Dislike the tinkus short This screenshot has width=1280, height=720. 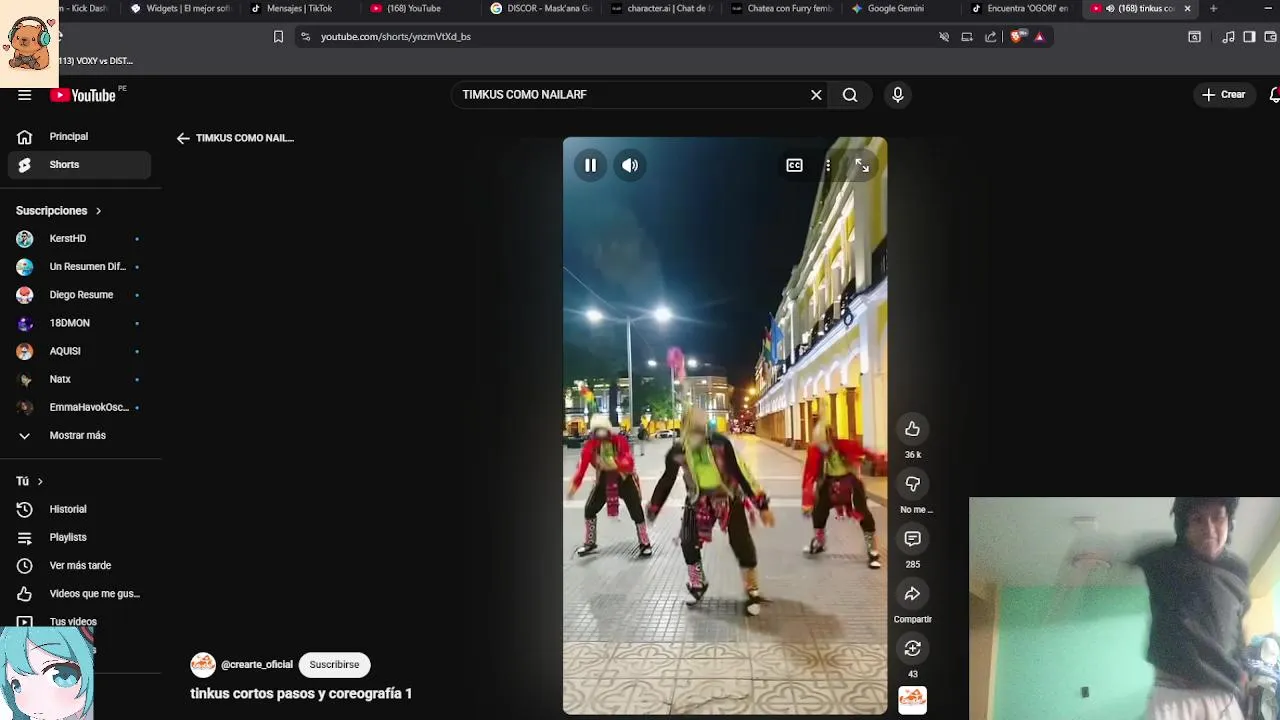912,484
